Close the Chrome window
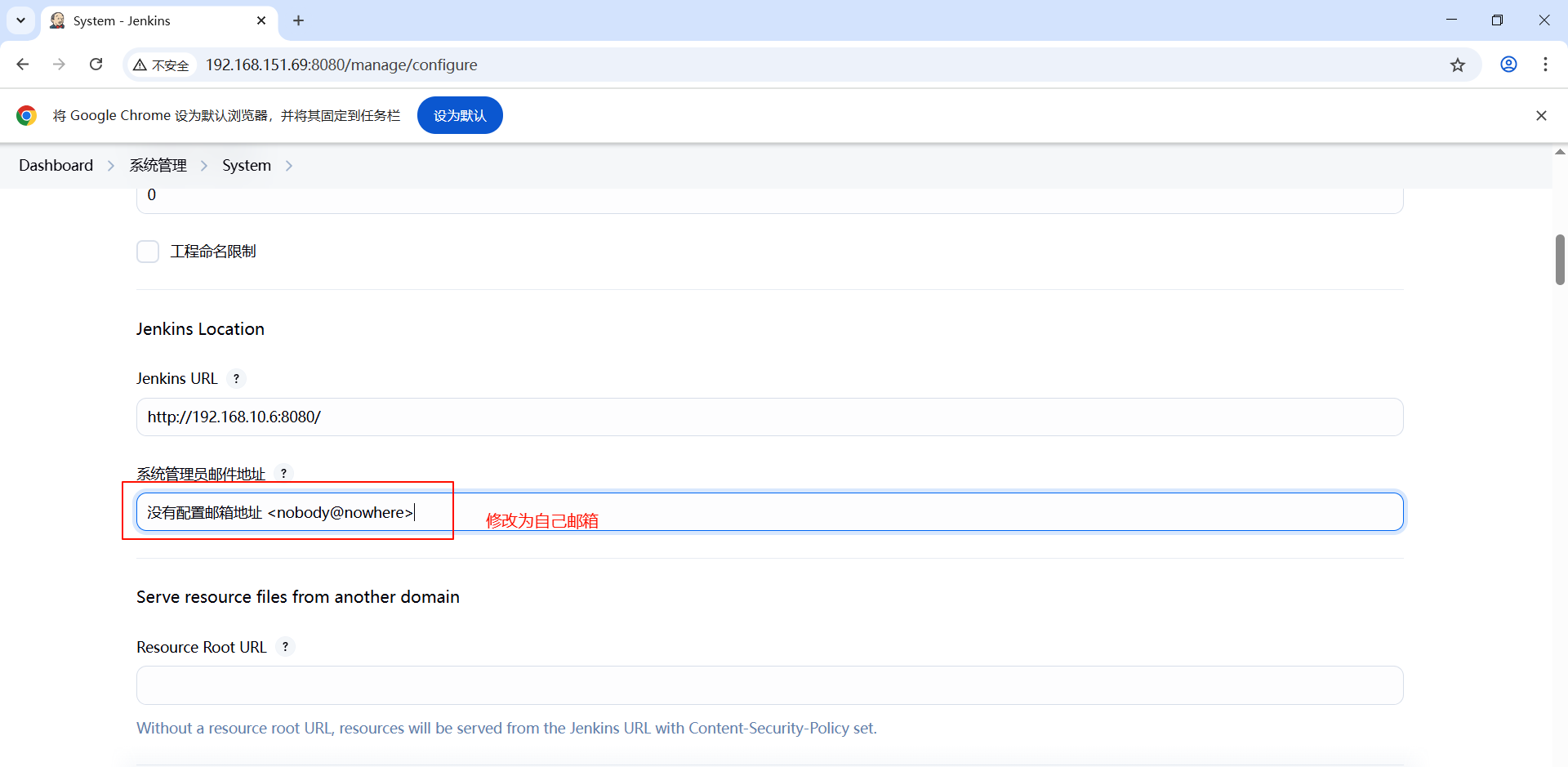Viewport: 1568px width, 767px height. pyautogui.click(x=1543, y=20)
